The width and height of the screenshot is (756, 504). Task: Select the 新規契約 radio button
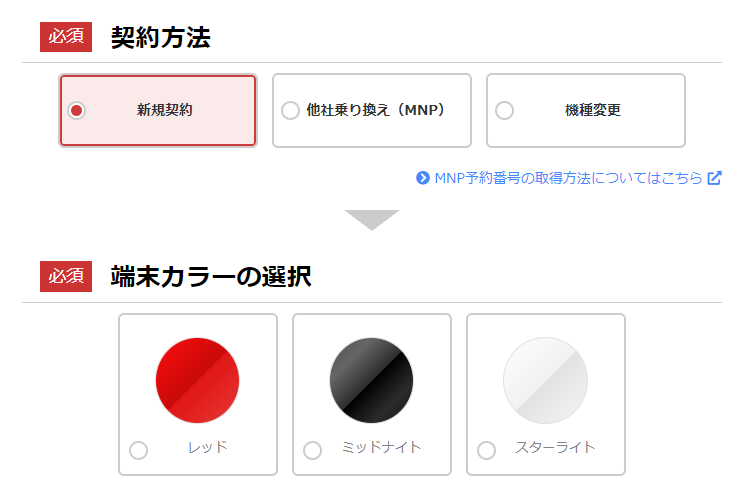77,110
